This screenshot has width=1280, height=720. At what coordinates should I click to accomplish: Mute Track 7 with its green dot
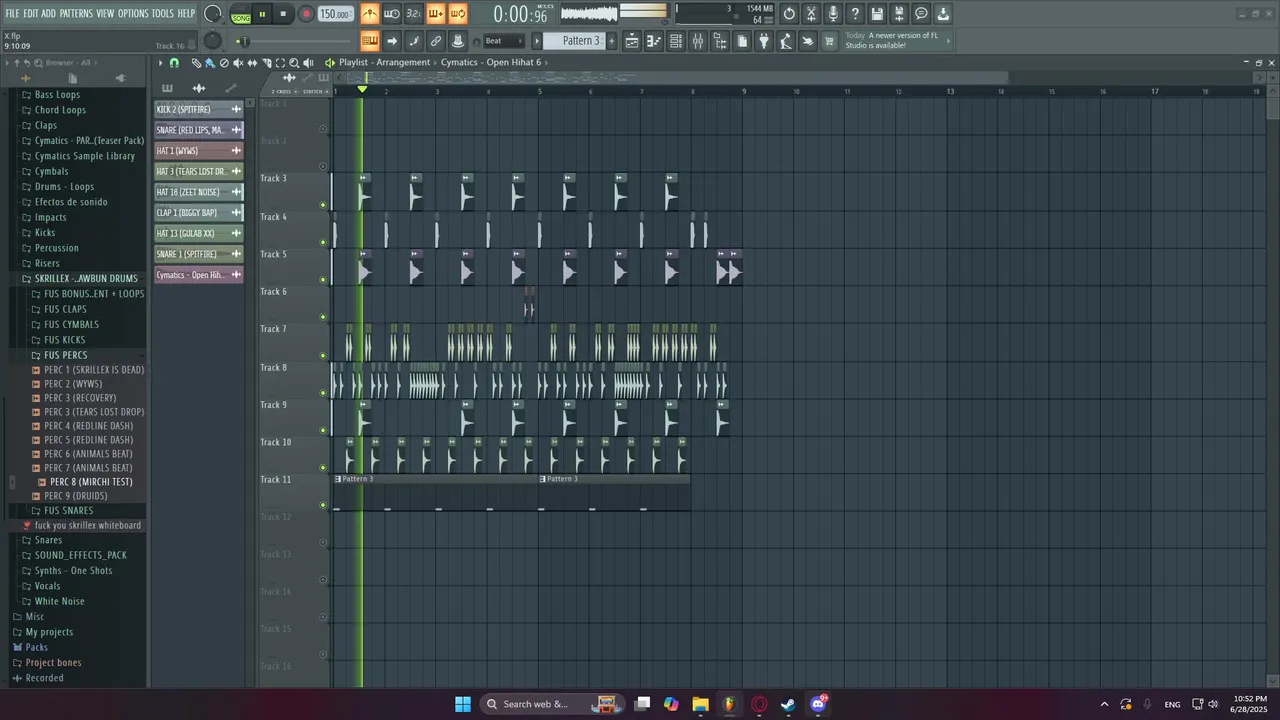pos(323,355)
